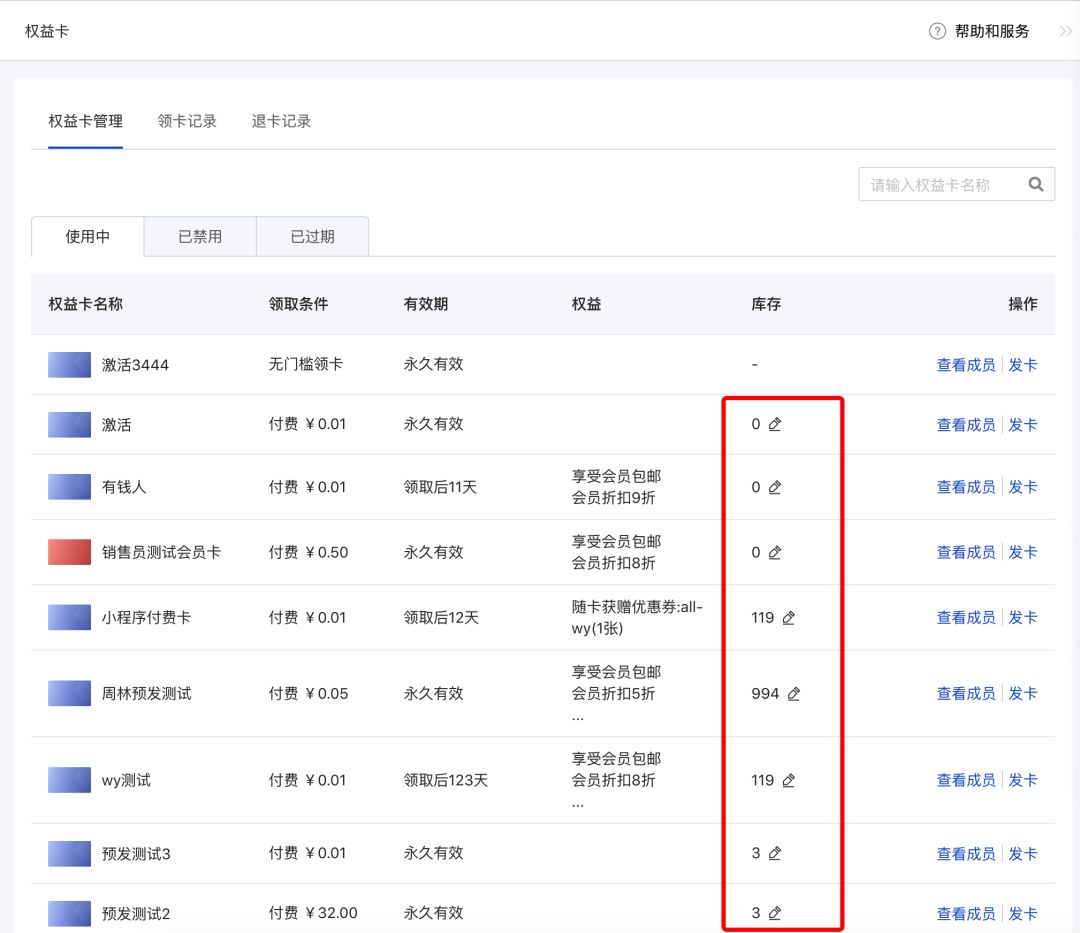1080x933 pixels.
Task: Edit stock pencil for 有钱人 card
Action: [775, 488]
